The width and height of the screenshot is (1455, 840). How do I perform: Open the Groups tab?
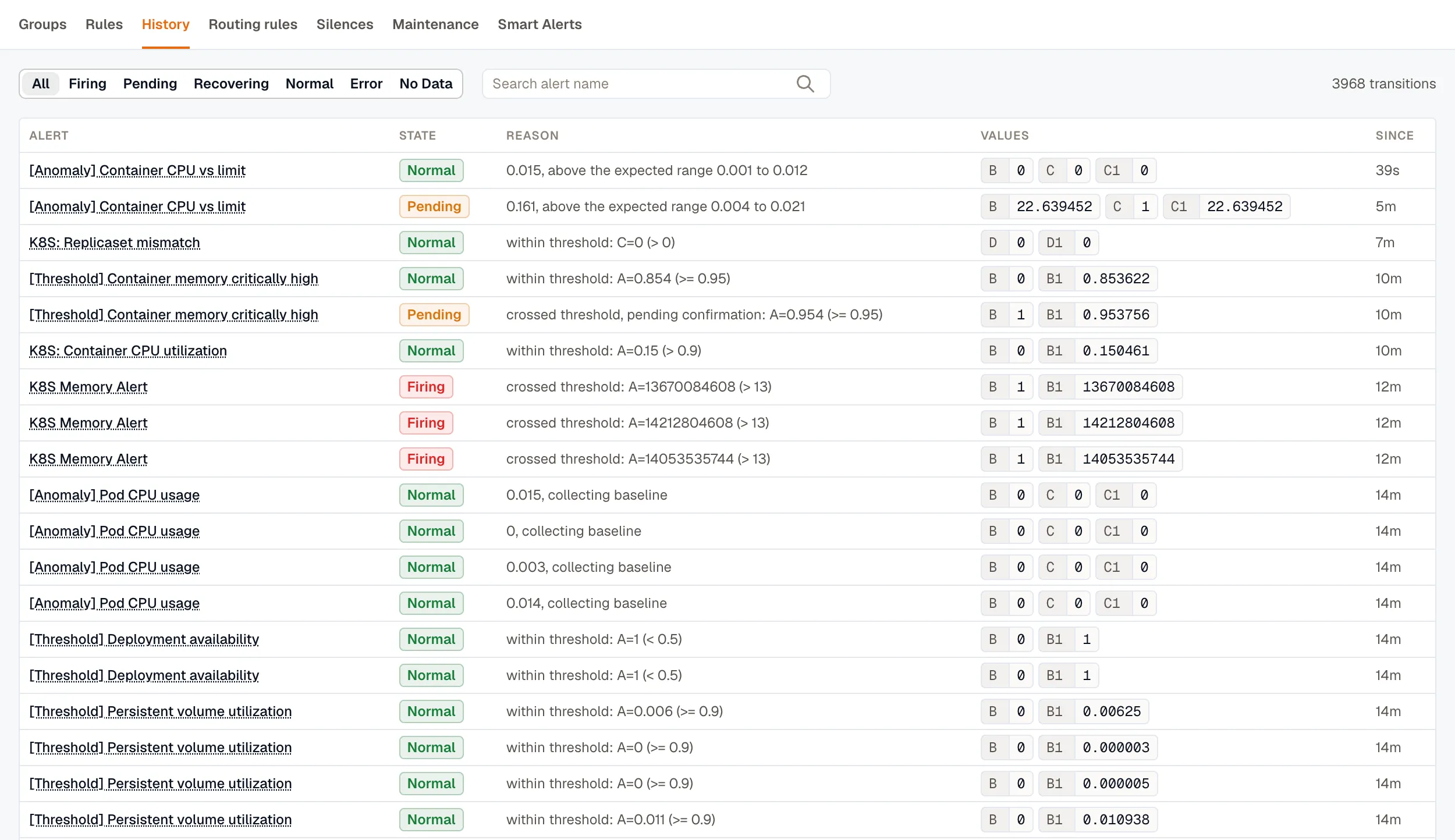(42, 24)
